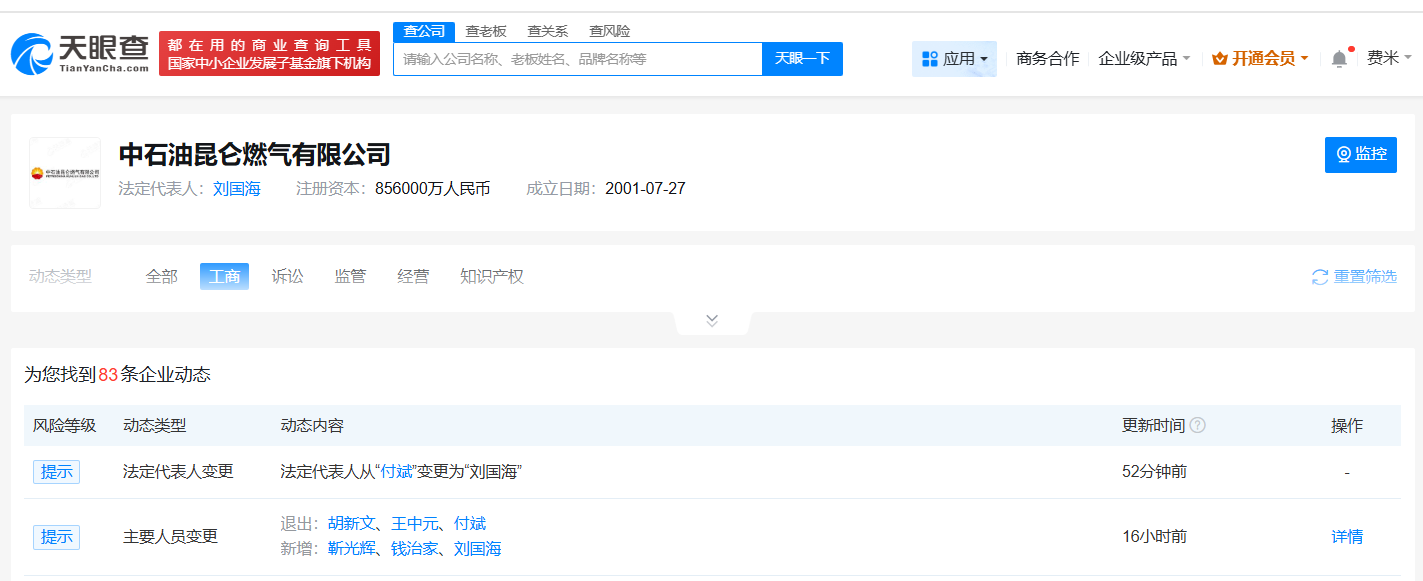Expand the filter panel chevron
This screenshot has width=1423, height=581.
pos(712,320)
